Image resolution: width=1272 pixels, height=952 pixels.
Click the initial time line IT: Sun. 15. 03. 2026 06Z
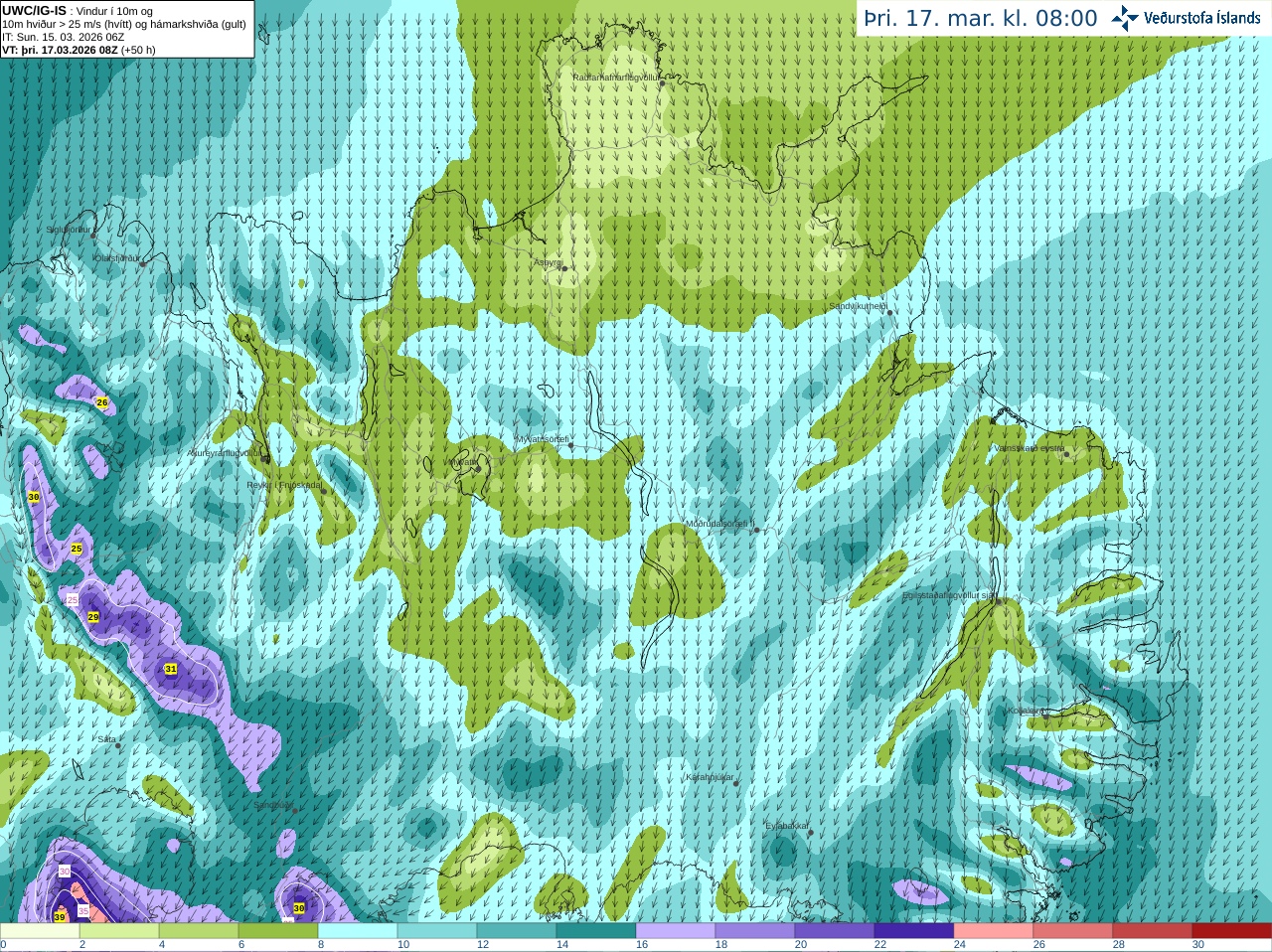63,37
